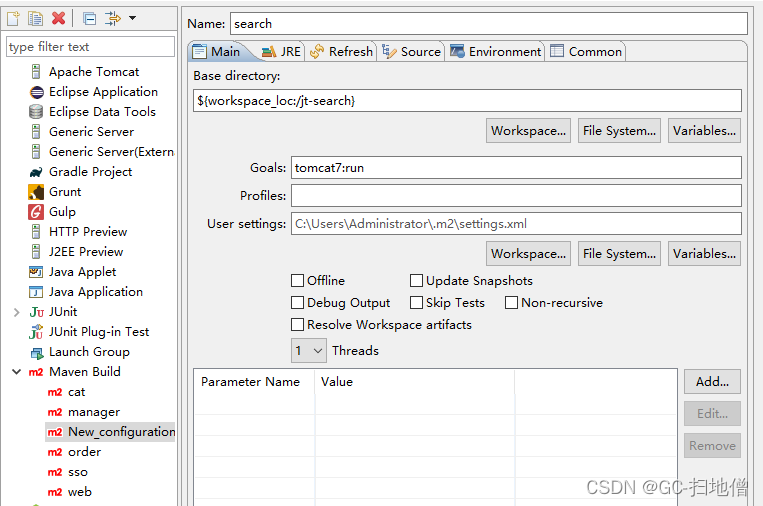Switch to the Common tab
Viewport: 763px width, 506px height.
(586, 52)
